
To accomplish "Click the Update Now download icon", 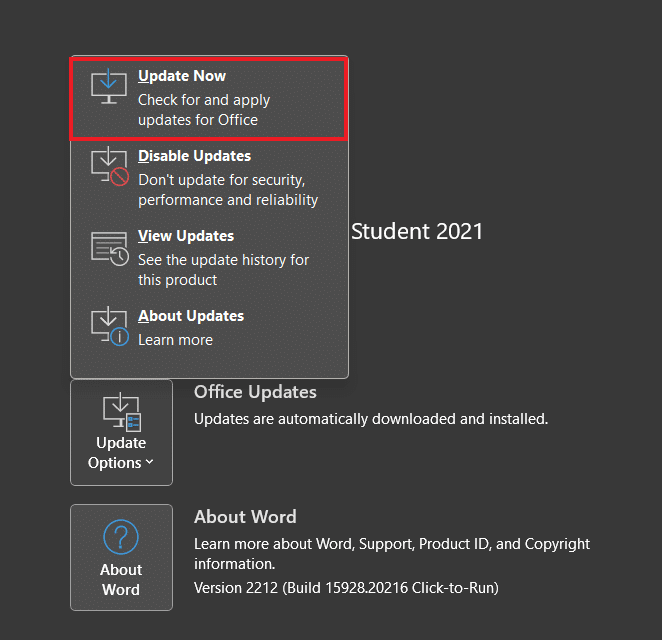I will point(109,87).
